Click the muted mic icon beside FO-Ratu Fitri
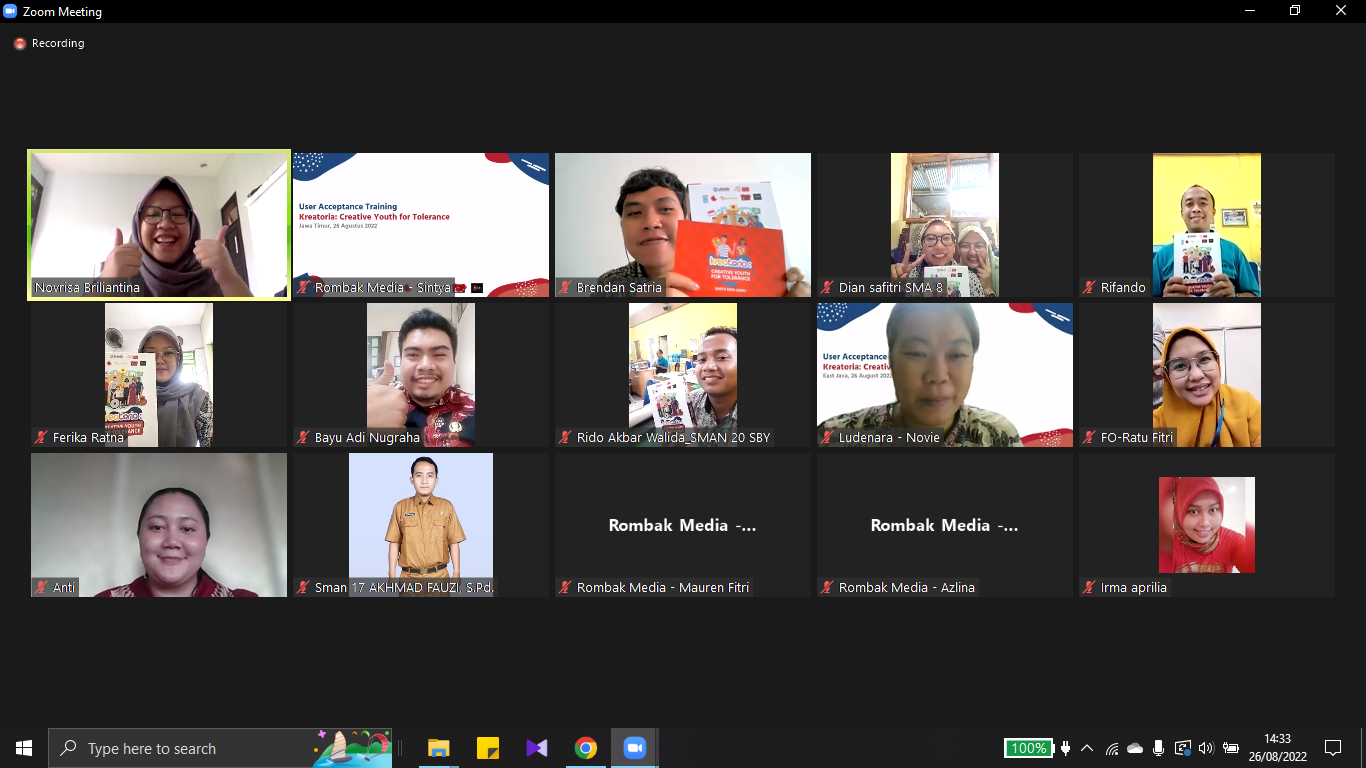1366x768 pixels. 1090,438
